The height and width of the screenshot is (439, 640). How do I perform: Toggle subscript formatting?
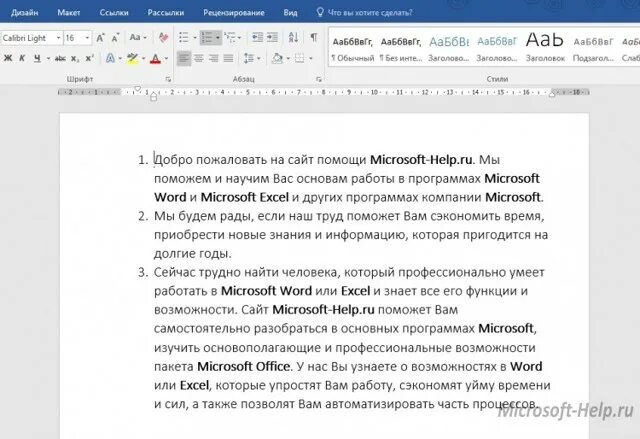(75, 58)
